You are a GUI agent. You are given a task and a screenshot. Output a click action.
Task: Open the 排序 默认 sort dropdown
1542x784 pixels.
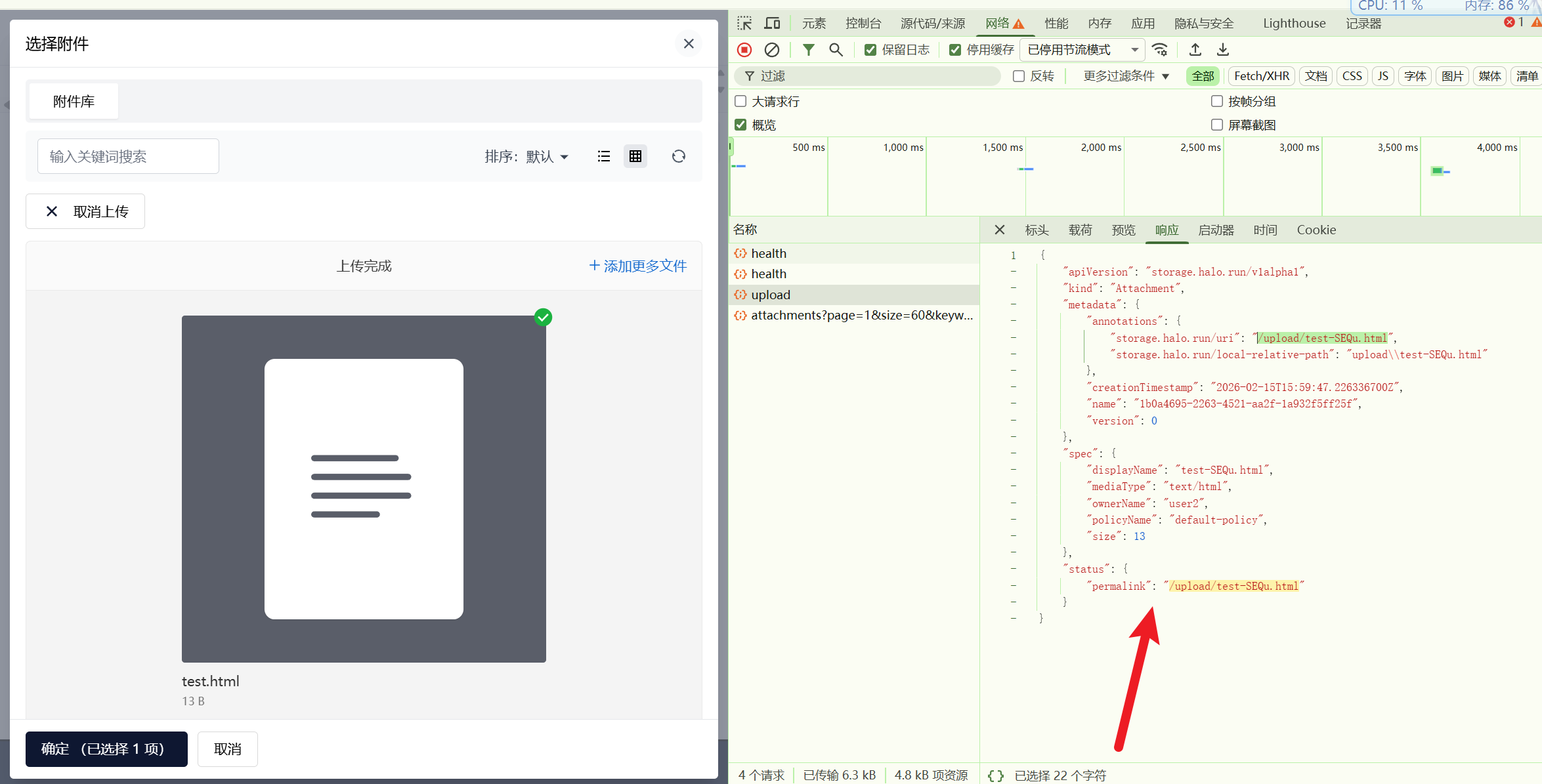[x=526, y=156]
